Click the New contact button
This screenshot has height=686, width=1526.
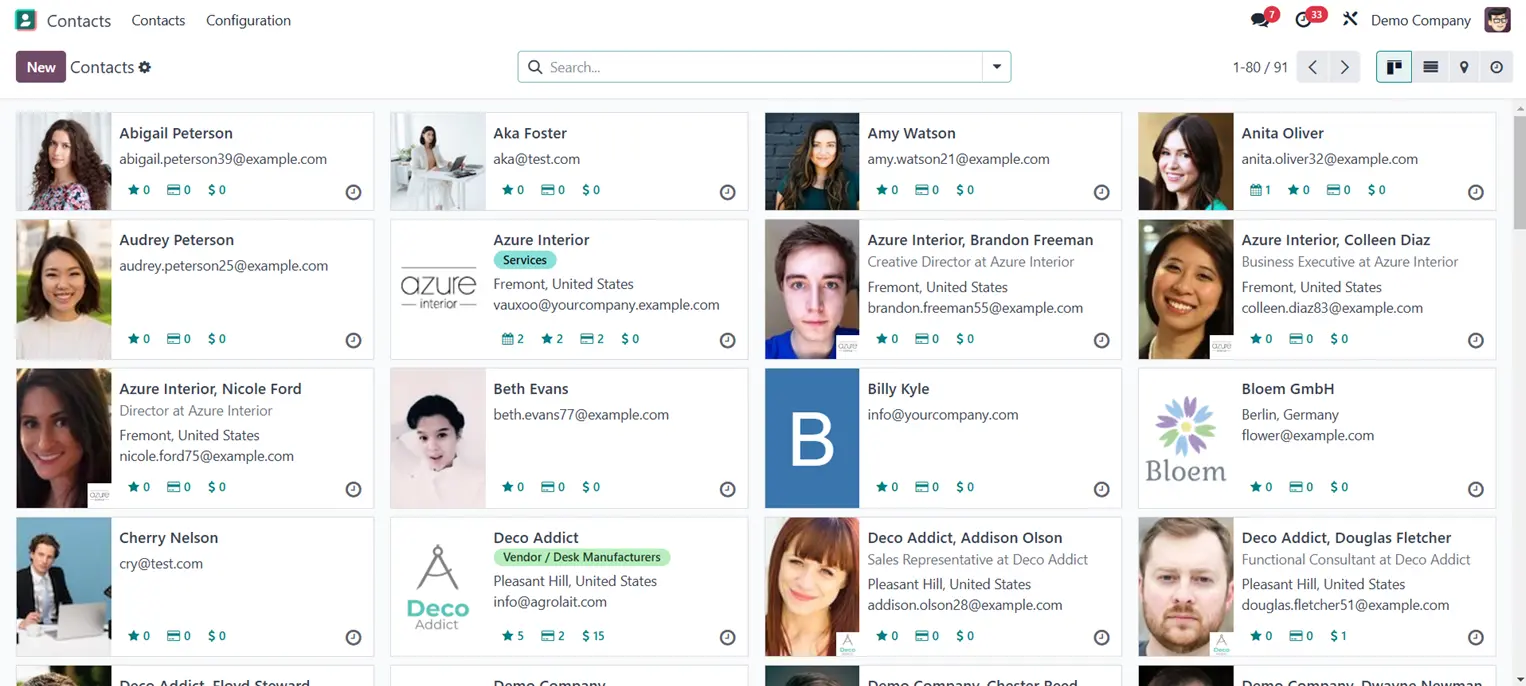point(41,67)
